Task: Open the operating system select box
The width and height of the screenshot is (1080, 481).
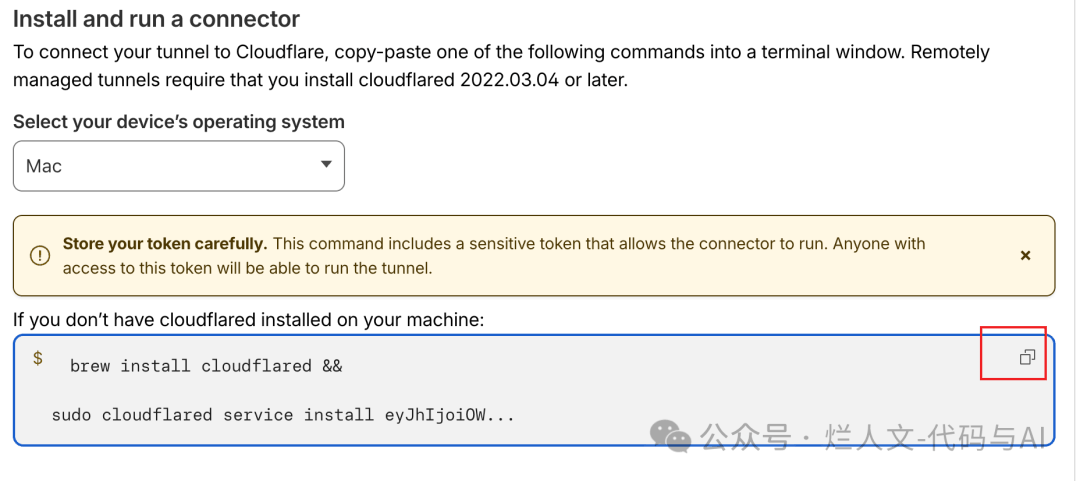Action: pos(178,166)
